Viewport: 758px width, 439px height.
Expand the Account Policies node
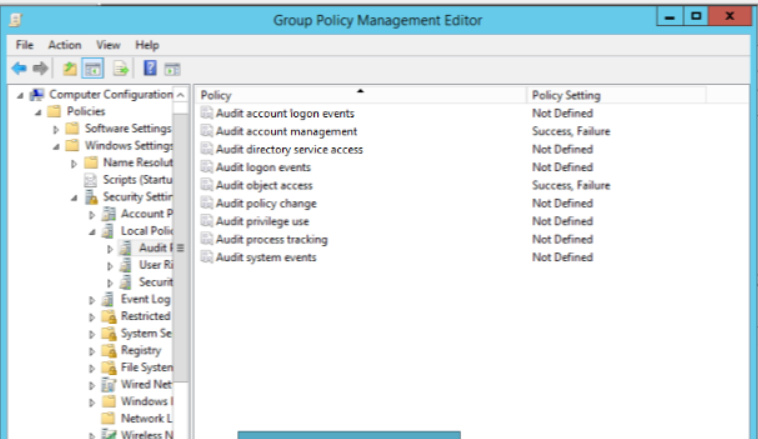(x=92, y=215)
